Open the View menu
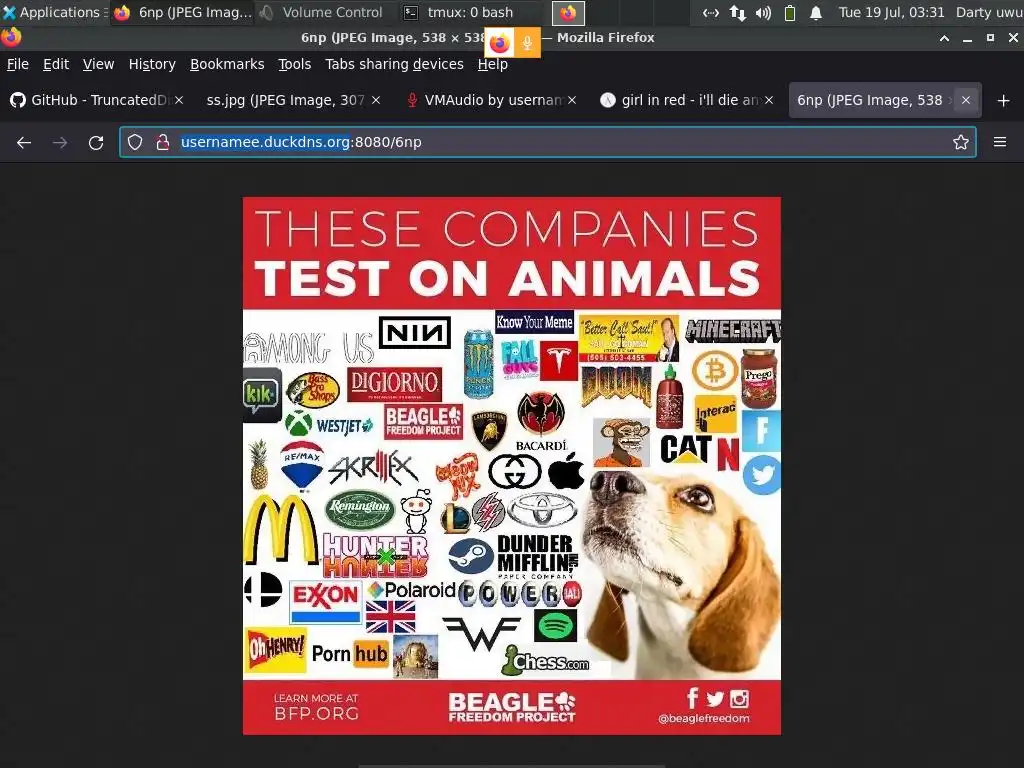1024x768 pixels. [99, 64]
